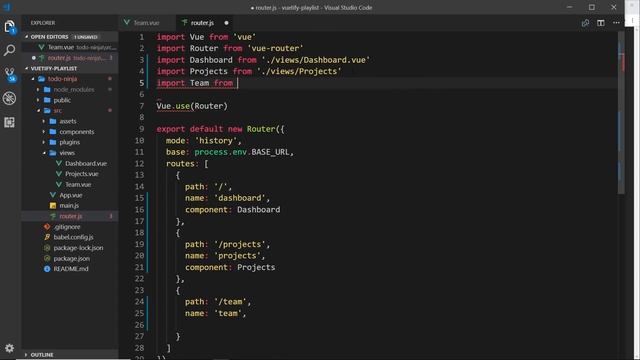Open the More Actions ellipsis menu
The height and width of the screenshot is (360, 640).
click(x=616, y=23)
